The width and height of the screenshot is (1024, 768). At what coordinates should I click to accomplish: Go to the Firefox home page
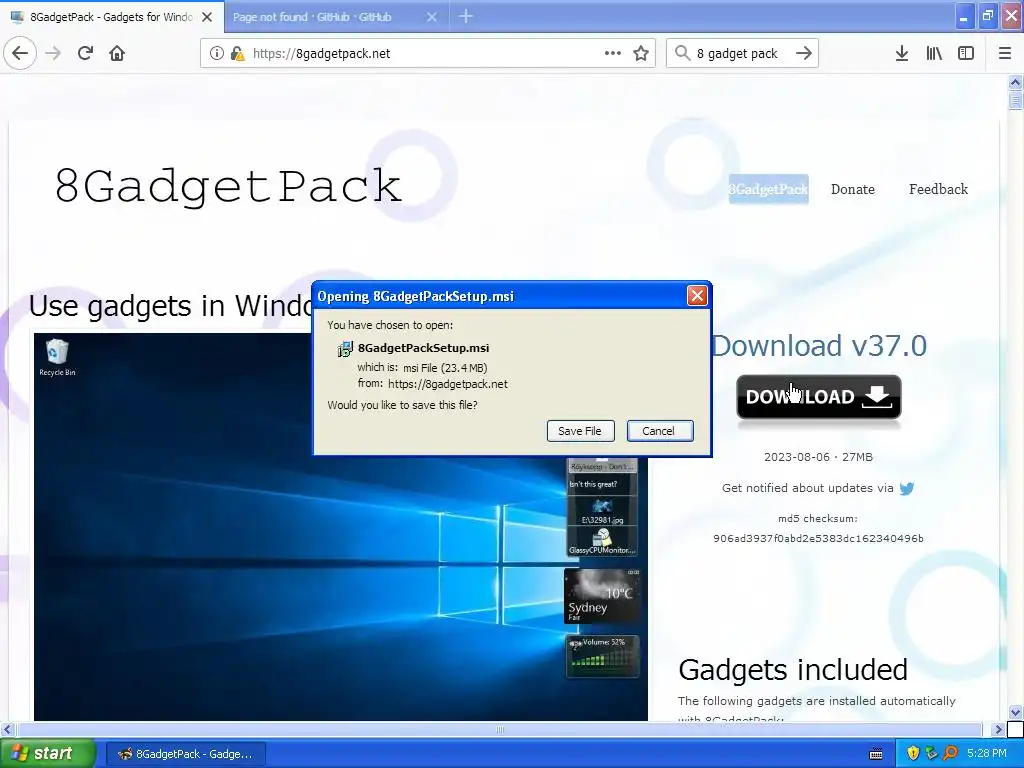point(117,54)
